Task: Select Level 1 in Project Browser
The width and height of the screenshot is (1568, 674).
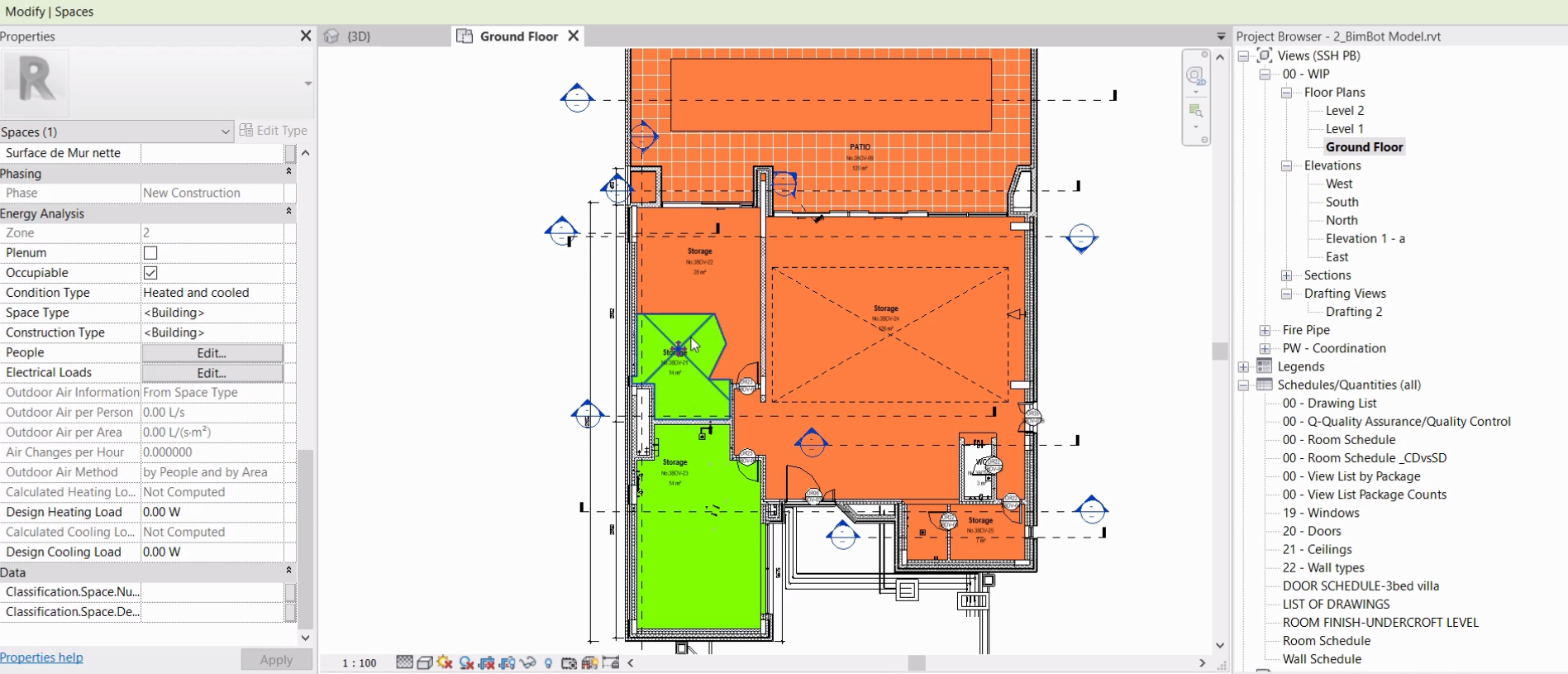Action: tap(1345, 129)
